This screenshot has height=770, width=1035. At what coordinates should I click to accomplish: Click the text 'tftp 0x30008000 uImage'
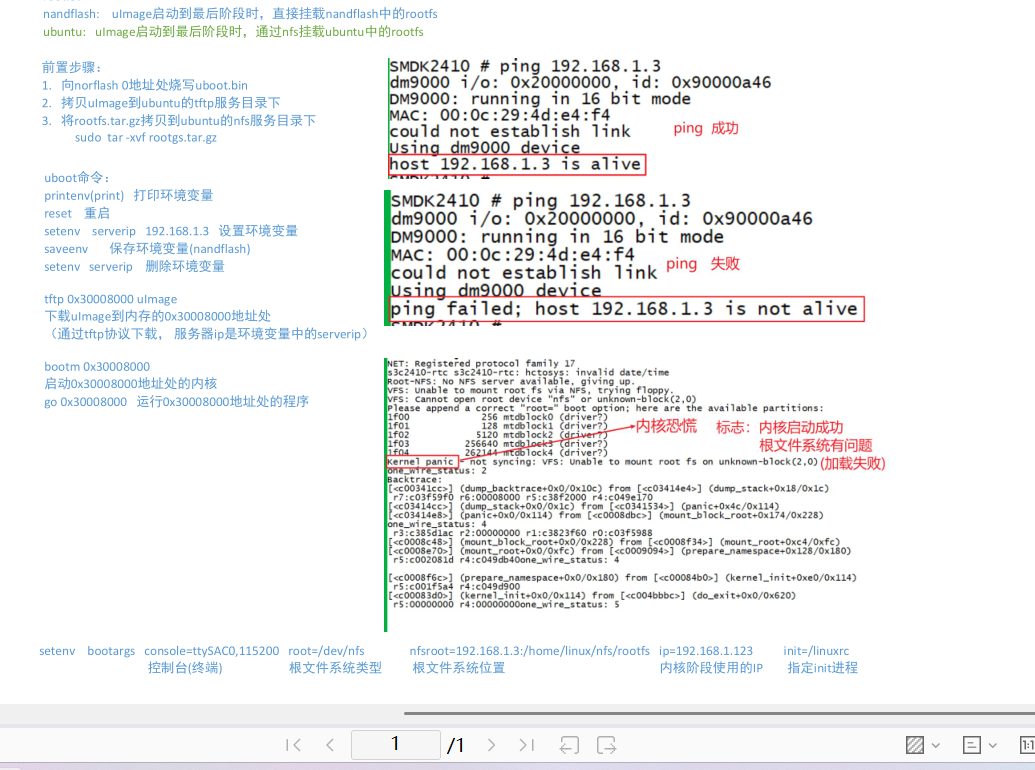[x=110, y=299]
